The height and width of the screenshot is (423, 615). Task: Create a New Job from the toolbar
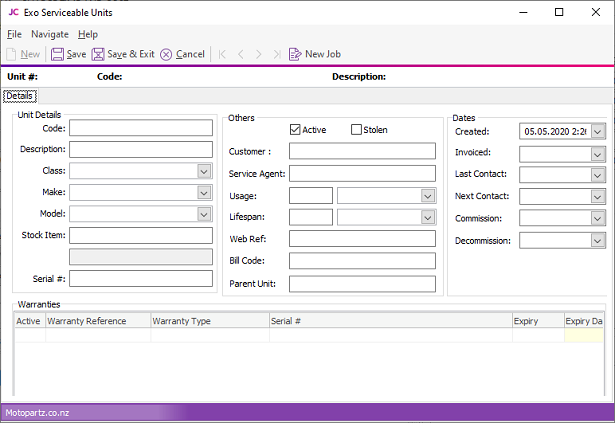click(x=314, y=54)
